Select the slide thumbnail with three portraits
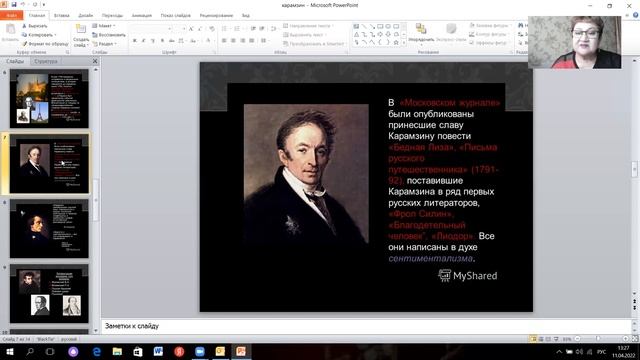Screen dimensions: 640x360 [x=49, y=293]
